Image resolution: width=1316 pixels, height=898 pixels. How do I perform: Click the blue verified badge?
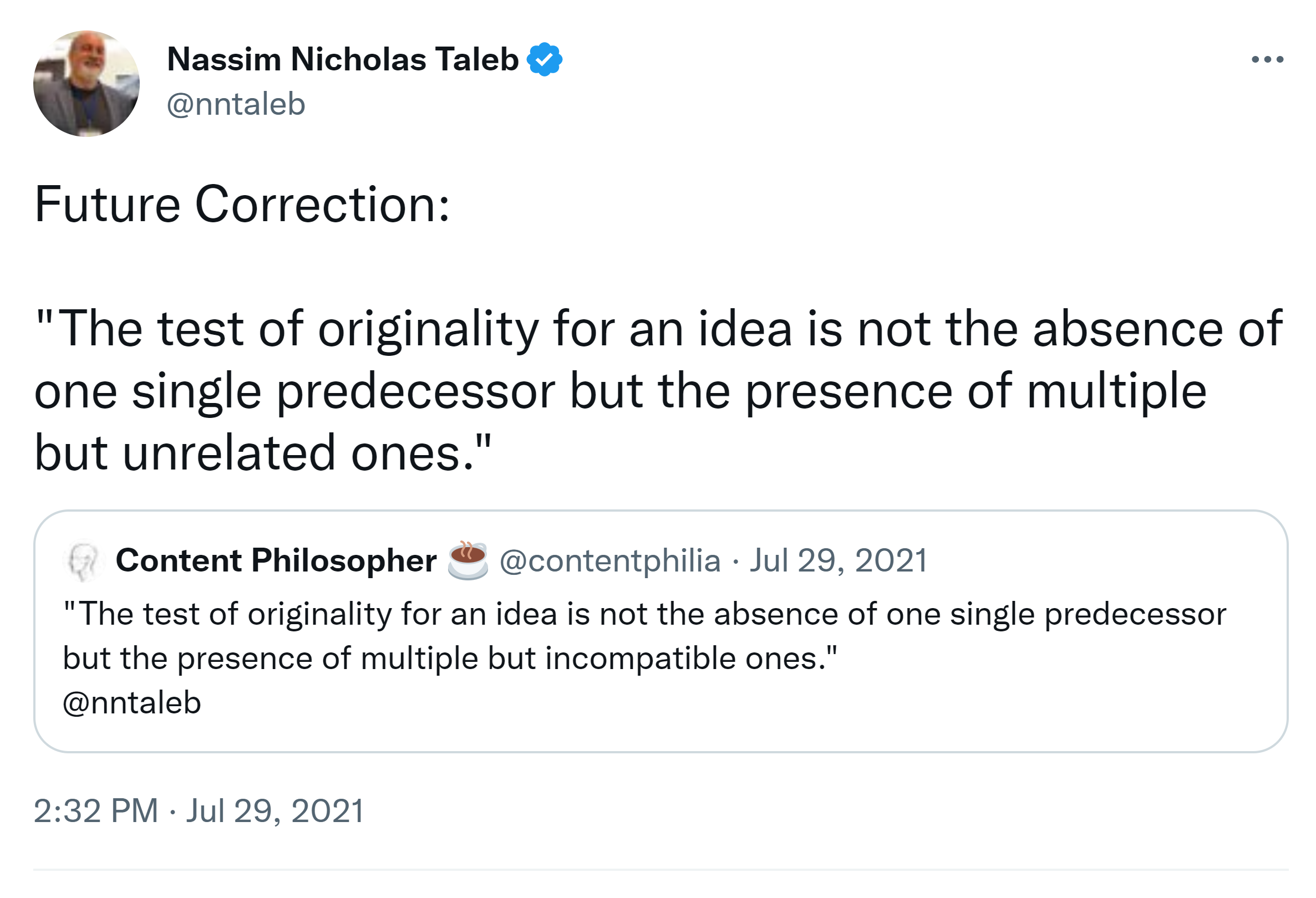[x=544, y=59]
